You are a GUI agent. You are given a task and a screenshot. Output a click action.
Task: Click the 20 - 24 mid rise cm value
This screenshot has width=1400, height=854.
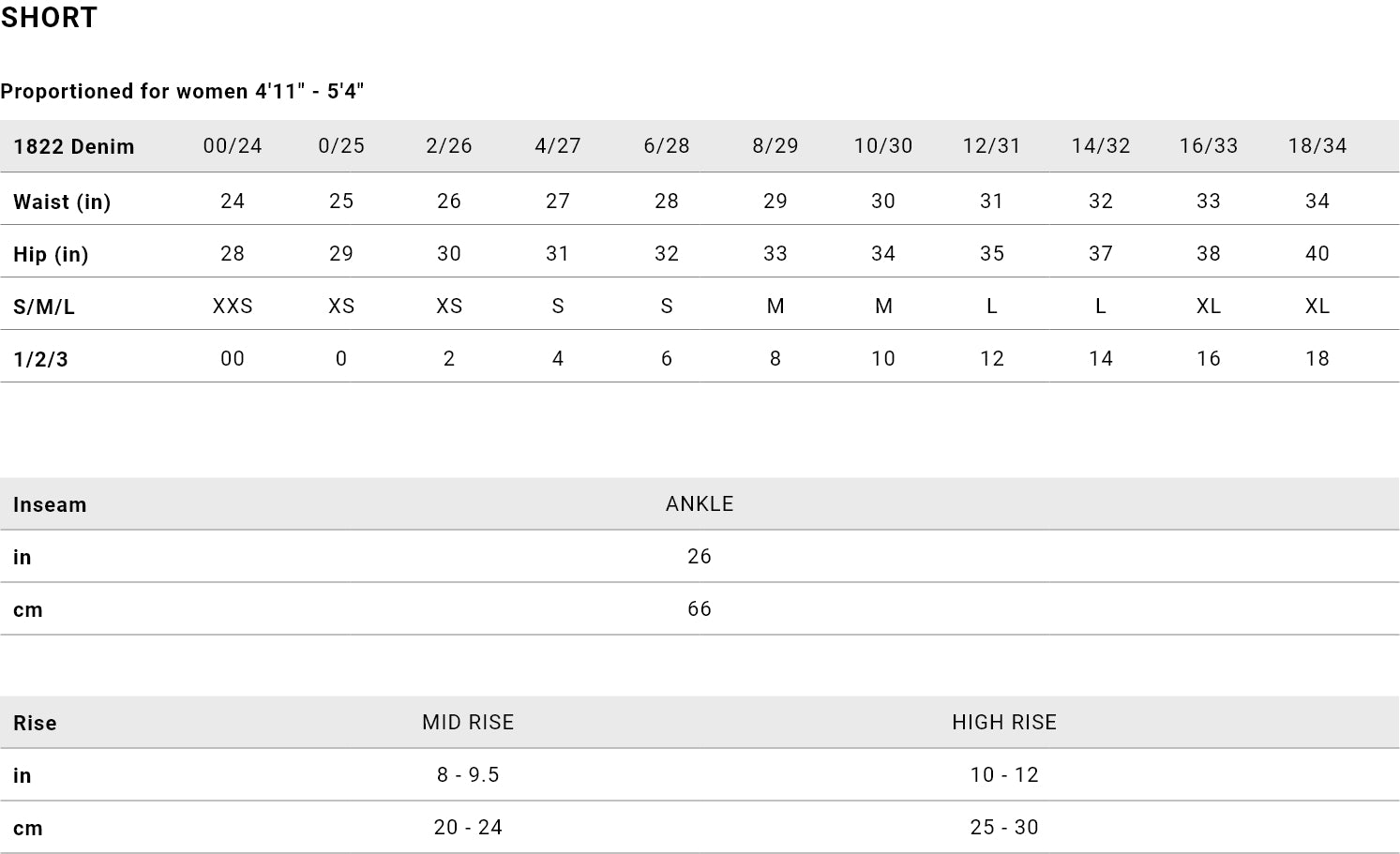468,828
